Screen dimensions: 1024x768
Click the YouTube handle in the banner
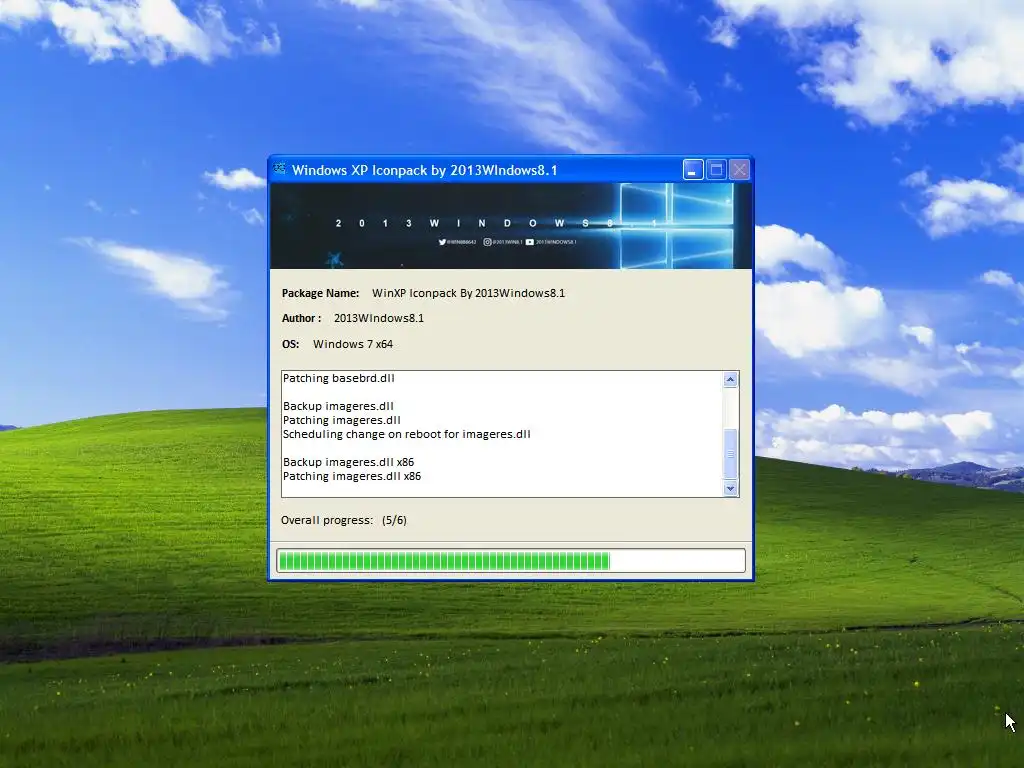click(551, 242)
